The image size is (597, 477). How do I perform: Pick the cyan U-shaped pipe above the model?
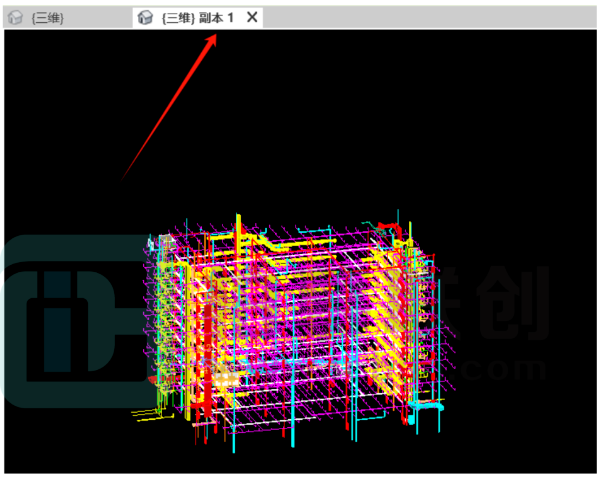tap(314, 230)
